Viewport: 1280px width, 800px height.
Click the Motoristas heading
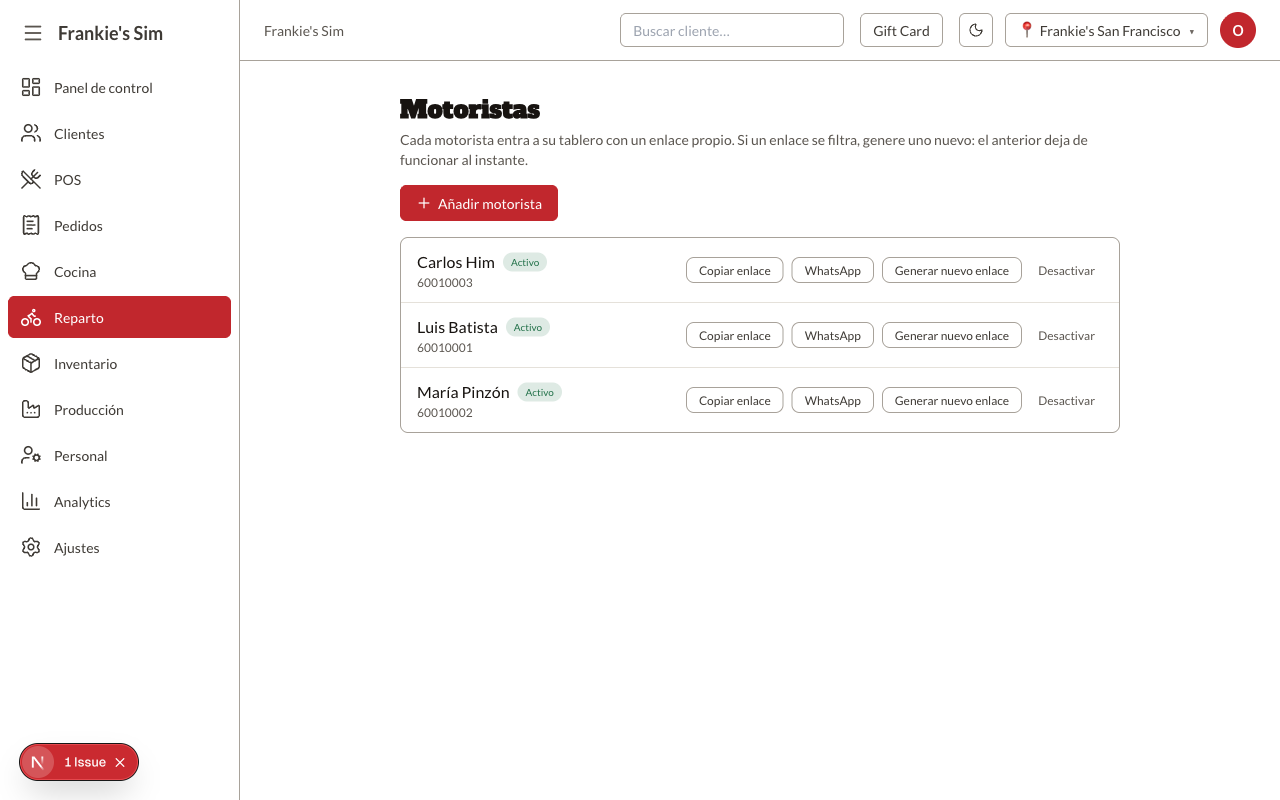point(470,109)
